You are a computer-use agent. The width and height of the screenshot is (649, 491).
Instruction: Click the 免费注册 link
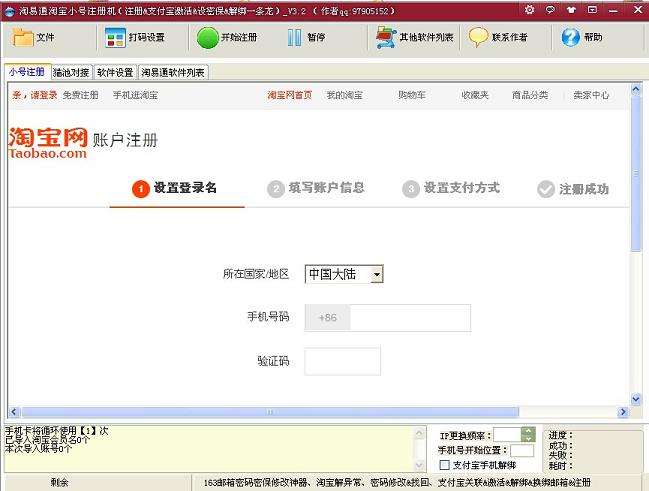tap(80, 96)
